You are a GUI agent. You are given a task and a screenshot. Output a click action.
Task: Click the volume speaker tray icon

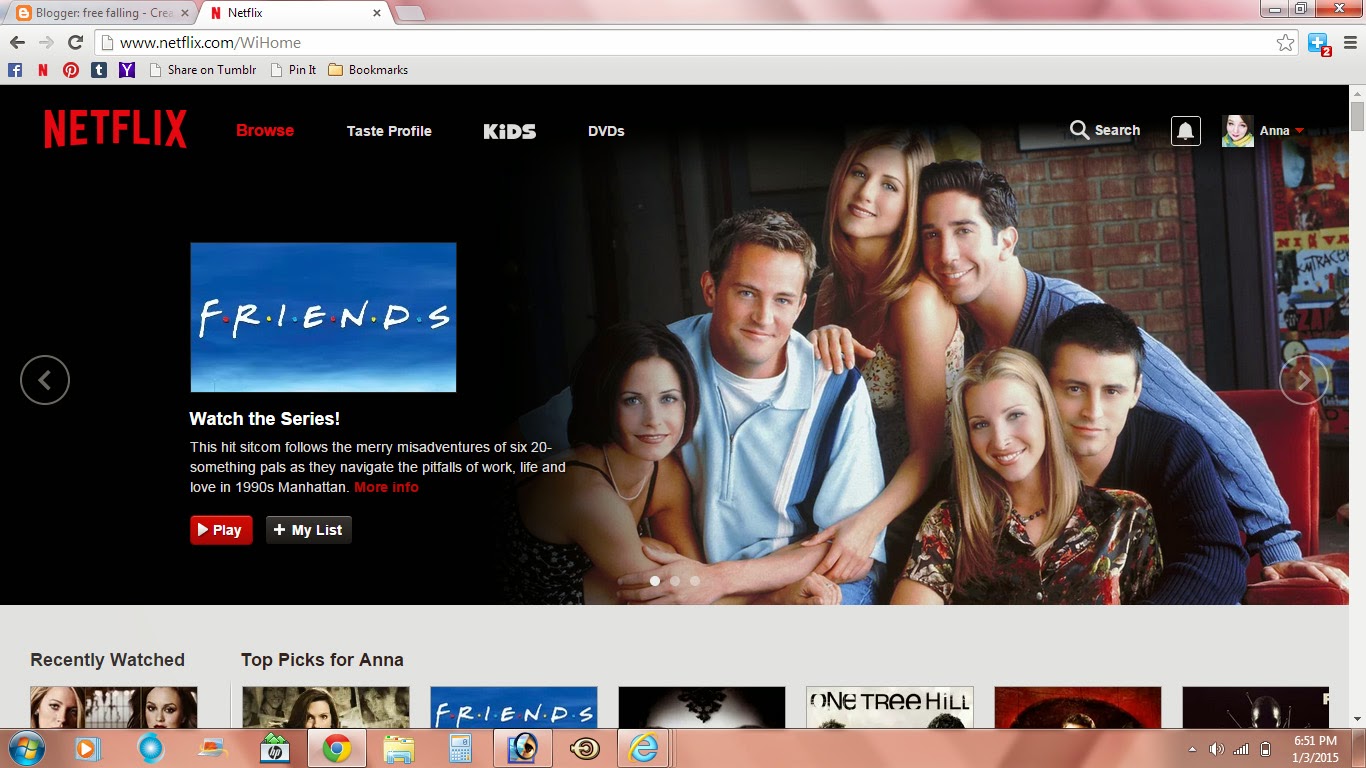click(x=1216, y=749)
